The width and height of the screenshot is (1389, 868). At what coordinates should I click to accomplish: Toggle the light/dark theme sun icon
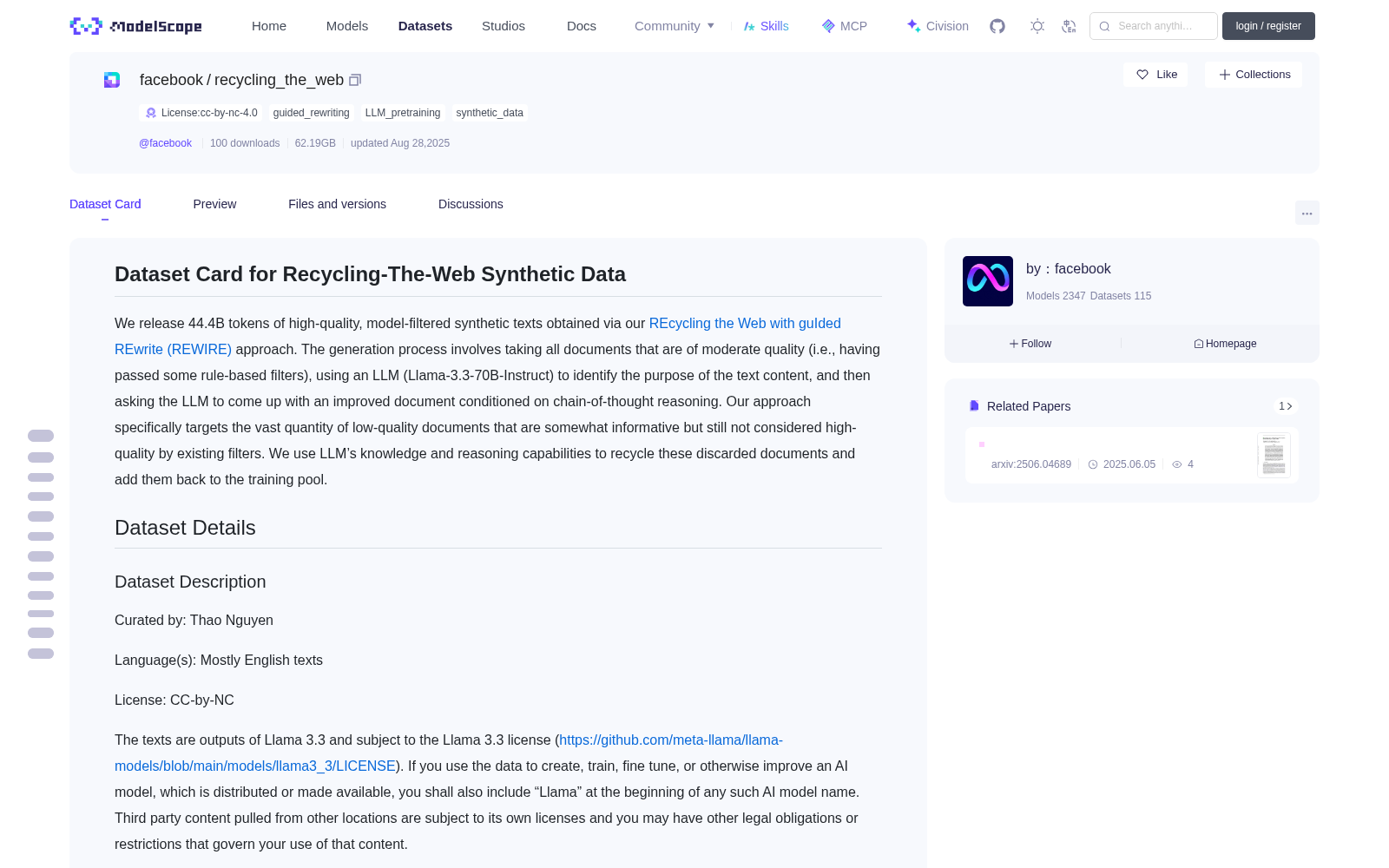1037,26
